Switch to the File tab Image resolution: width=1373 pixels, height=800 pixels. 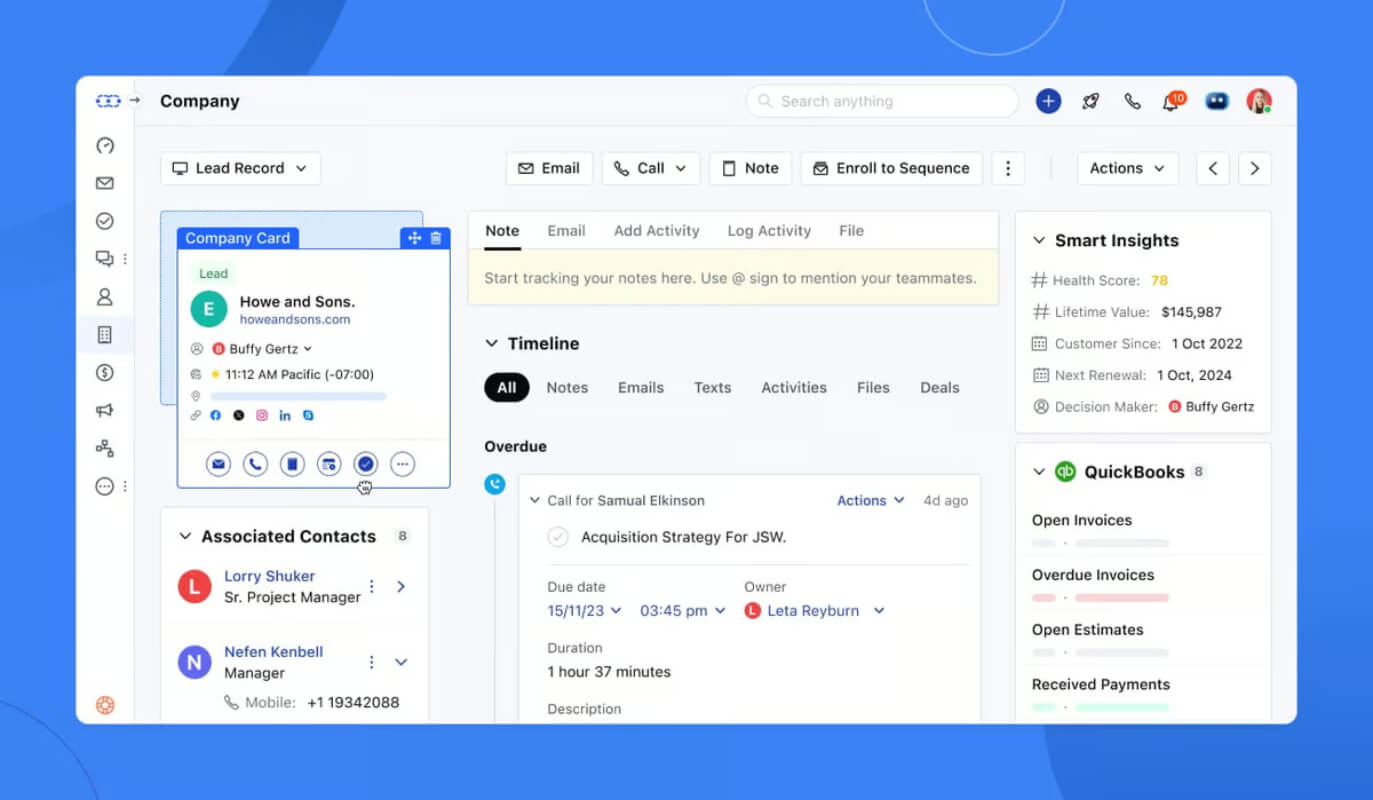pyautogui.click(x=851, y=230)
